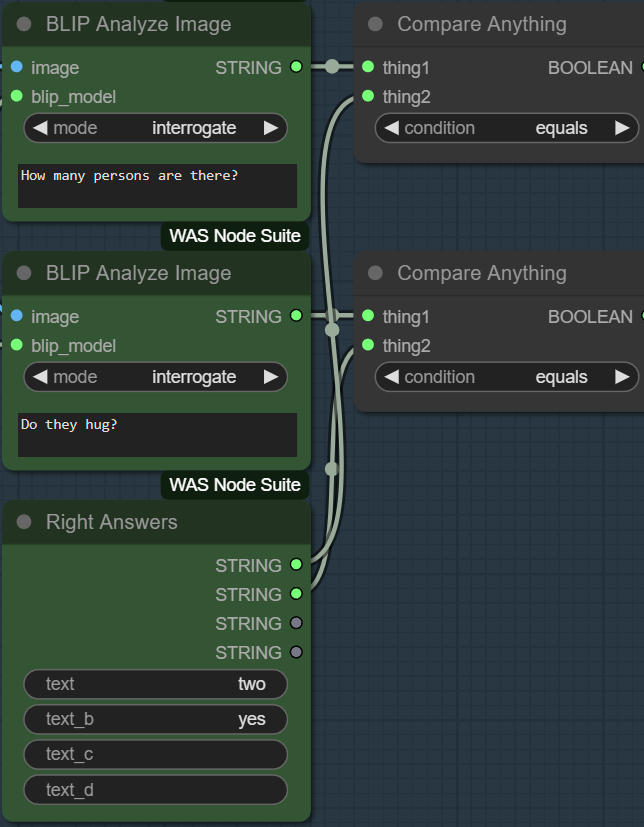This screenshot has height=827, width=644.
Task: Collapse the Right Answers node
Action: pos(25,523)
